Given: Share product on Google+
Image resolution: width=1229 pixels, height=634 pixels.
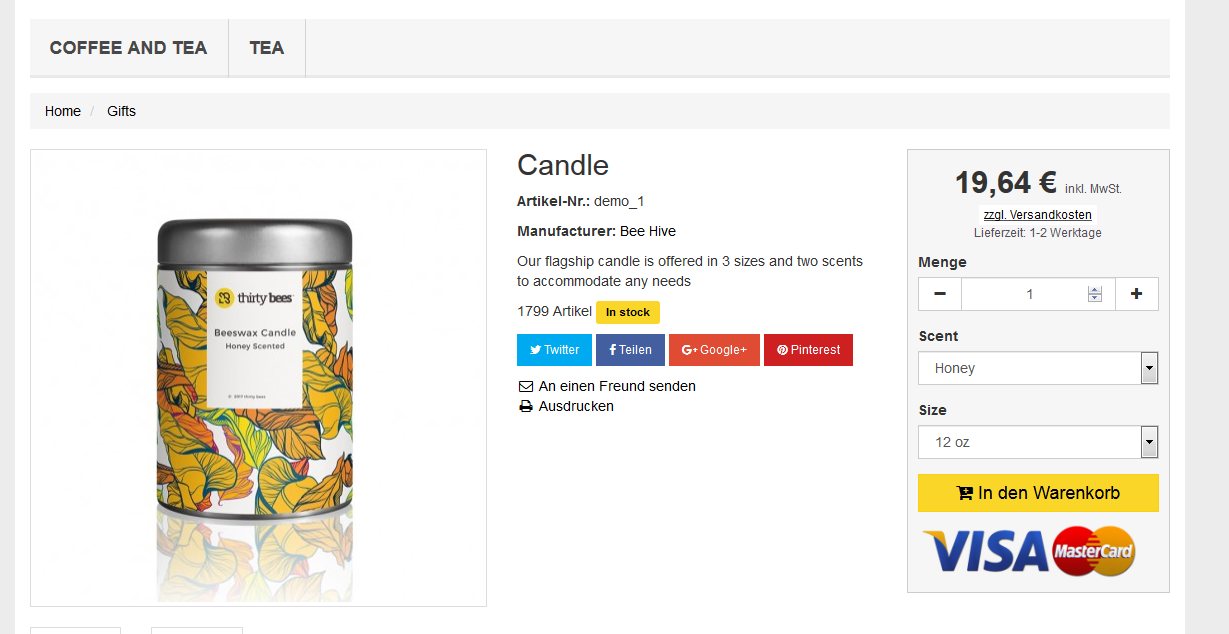Looking at the screenshot, I should click(714, 350).
